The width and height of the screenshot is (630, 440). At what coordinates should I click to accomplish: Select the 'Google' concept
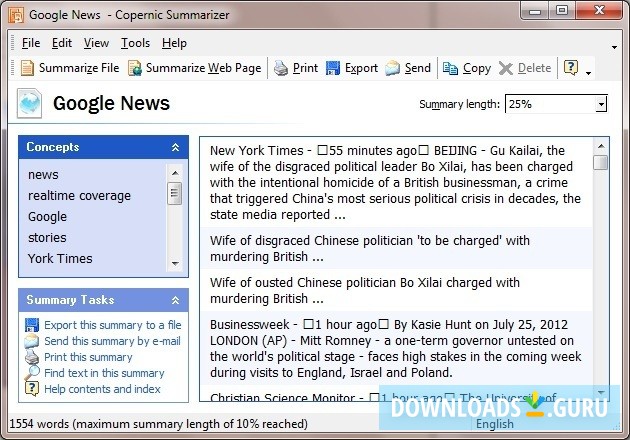pyautogui.click(x=47, y=217)
